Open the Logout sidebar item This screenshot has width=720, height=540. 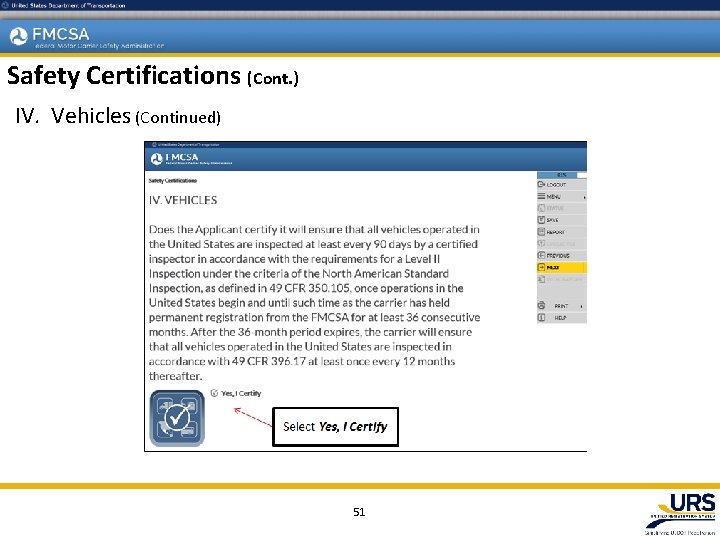click(x=562, y=185)
